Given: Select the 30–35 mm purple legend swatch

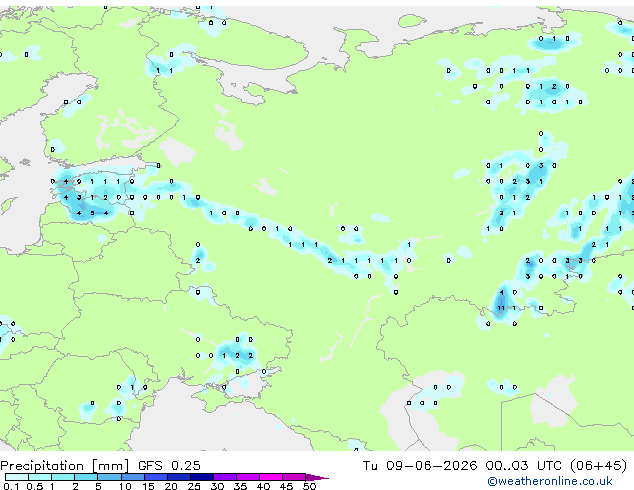Looking at the screenshot, I should pyautogui.click(x=224, y=477).
